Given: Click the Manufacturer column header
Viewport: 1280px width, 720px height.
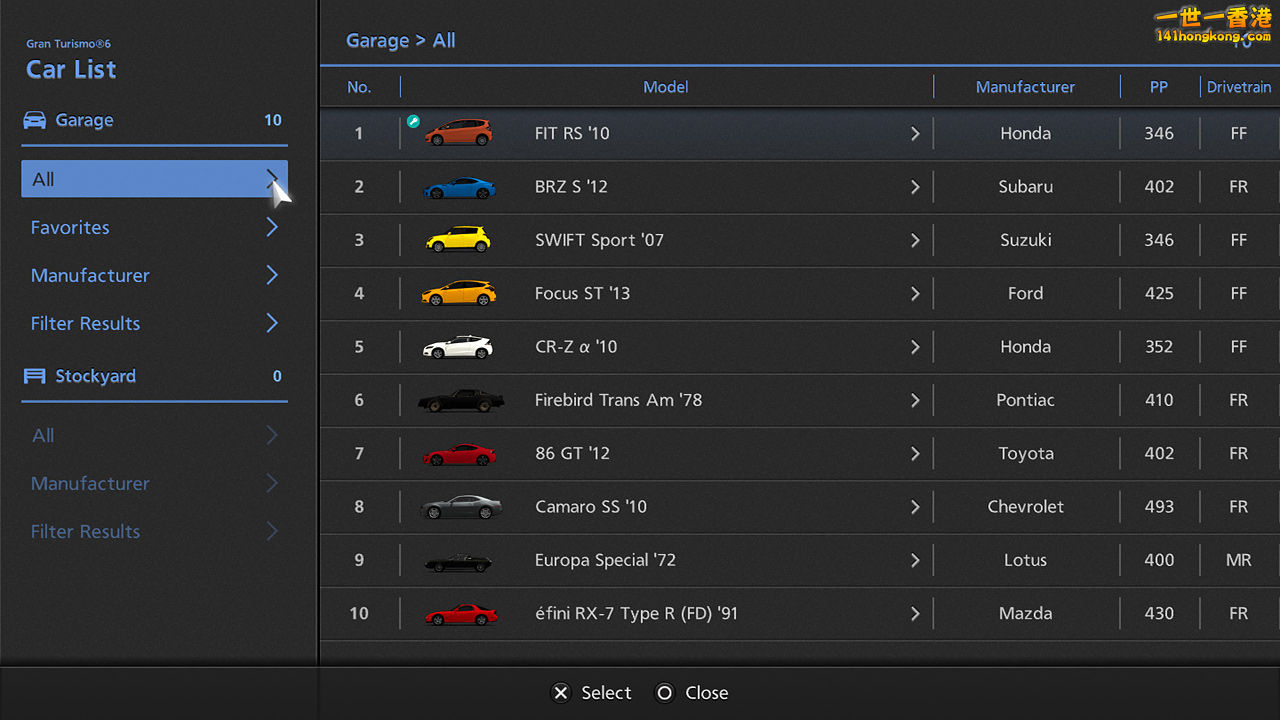Looking at the screenshot, I should click(1026, 87).
